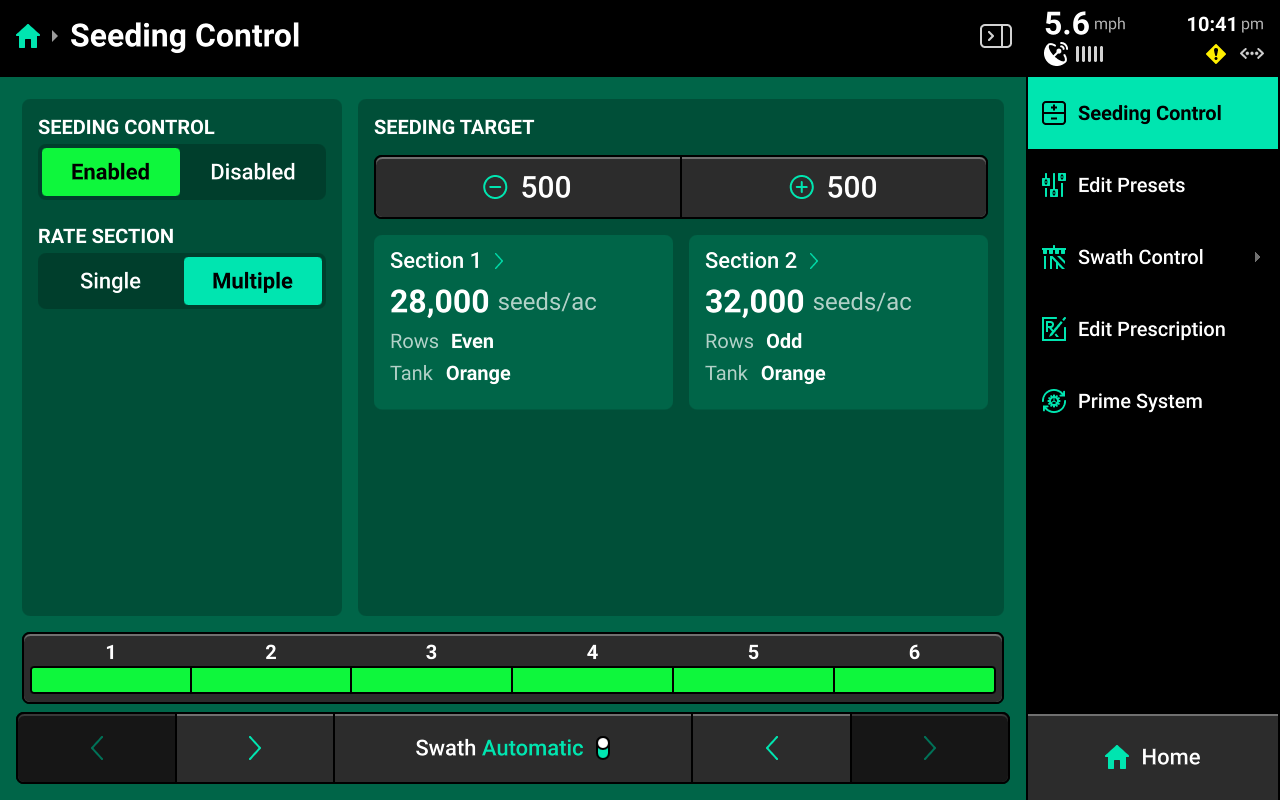Open the yellow warning alert icon
This screenshot has height=800, width=1280.
tap(1216, 54)
